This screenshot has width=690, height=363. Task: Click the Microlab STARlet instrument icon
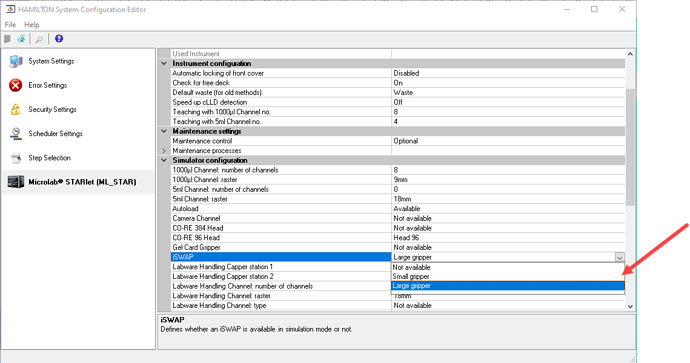pyautogui.click(x=16, y=182)
